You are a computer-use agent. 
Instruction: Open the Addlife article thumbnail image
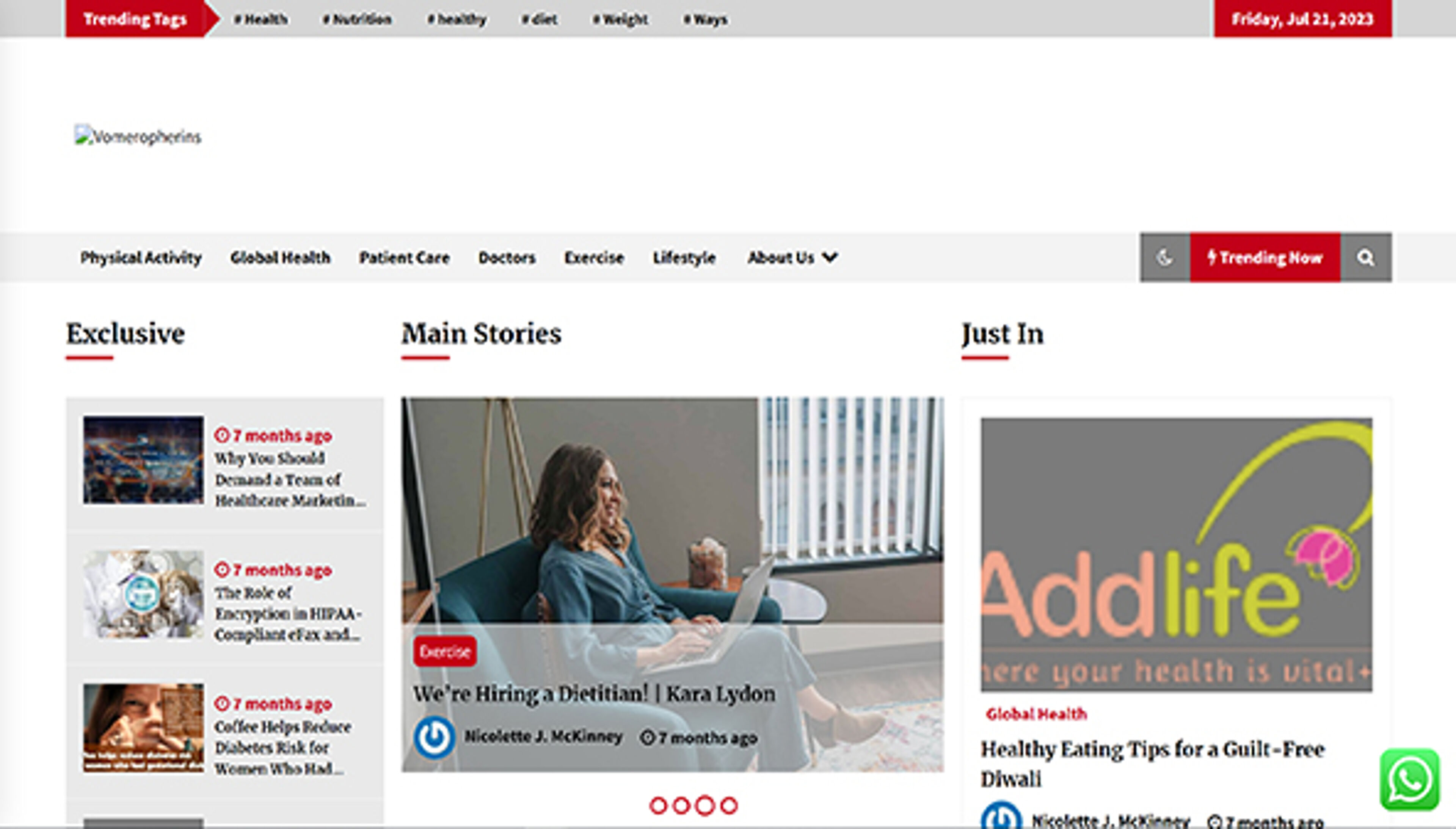[x=1176, y=555]
